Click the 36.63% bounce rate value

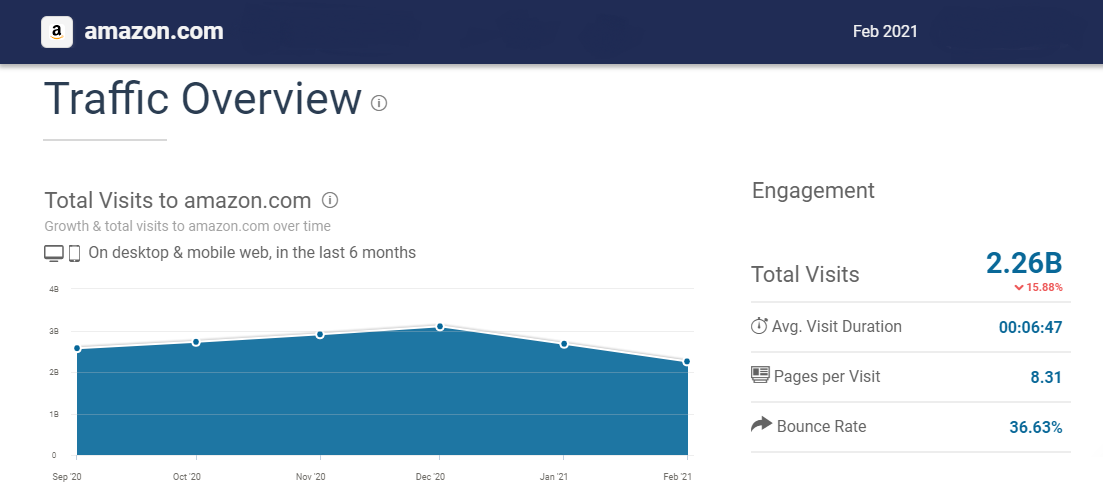pyautogui.click(x=1035, y=427)
